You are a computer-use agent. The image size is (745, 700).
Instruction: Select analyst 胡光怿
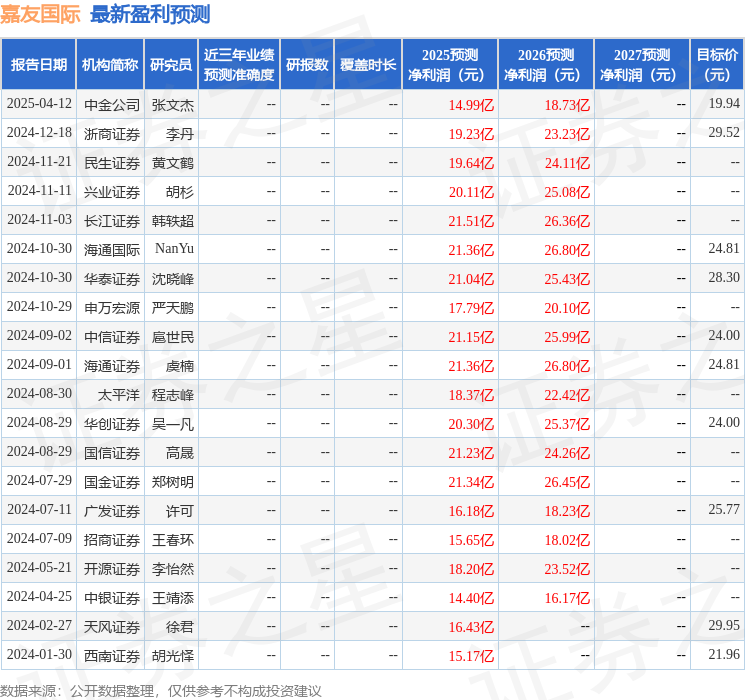173,656
